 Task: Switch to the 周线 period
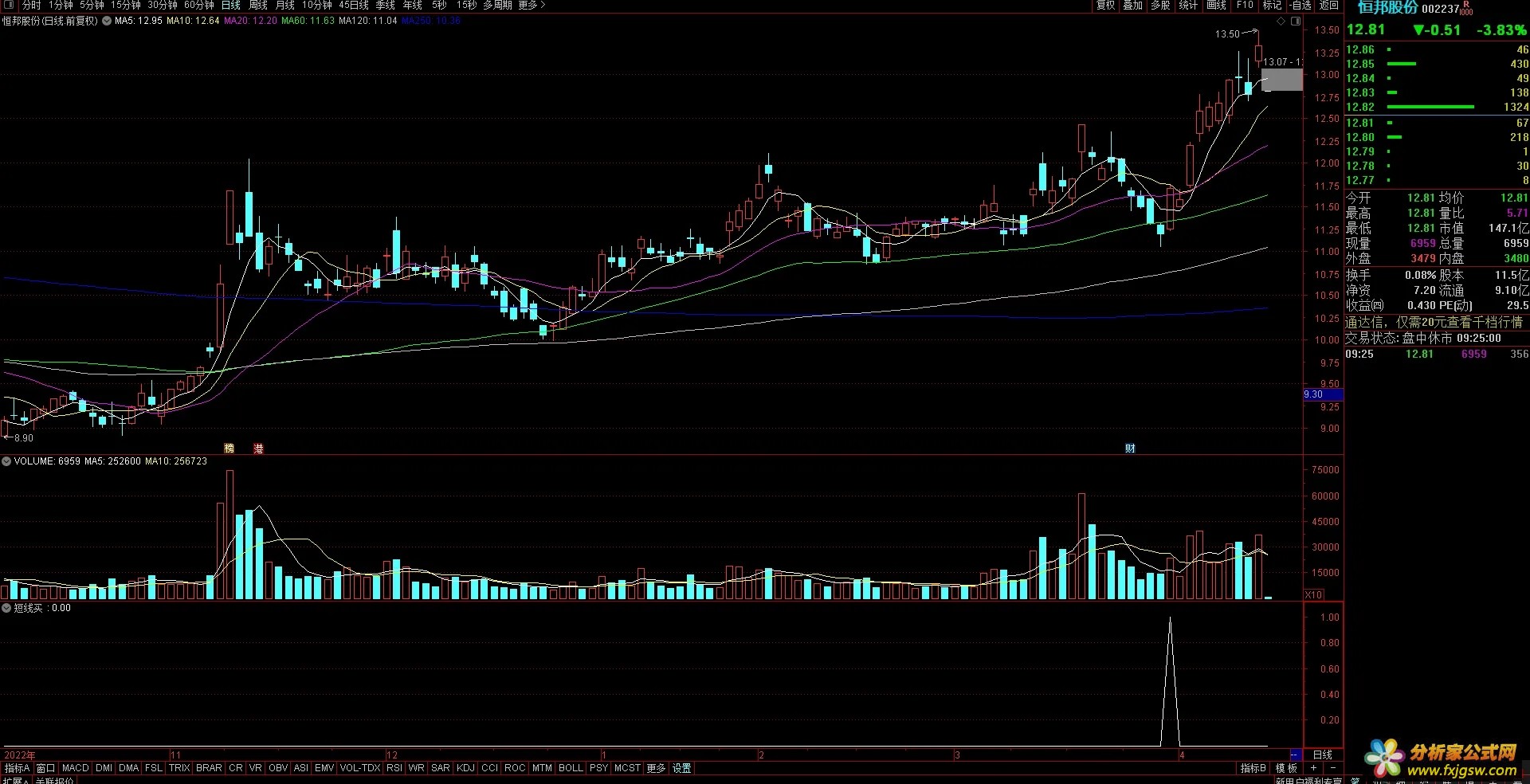click(x=258, y=5)
